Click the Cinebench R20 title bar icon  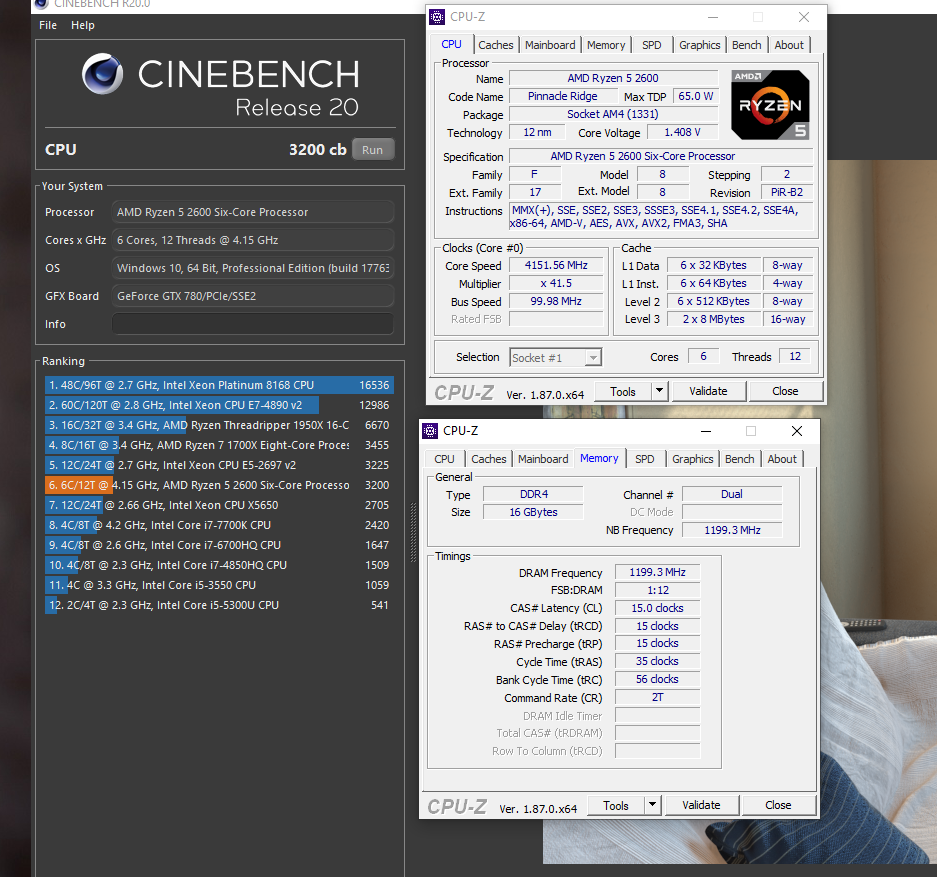coord(41,4)
